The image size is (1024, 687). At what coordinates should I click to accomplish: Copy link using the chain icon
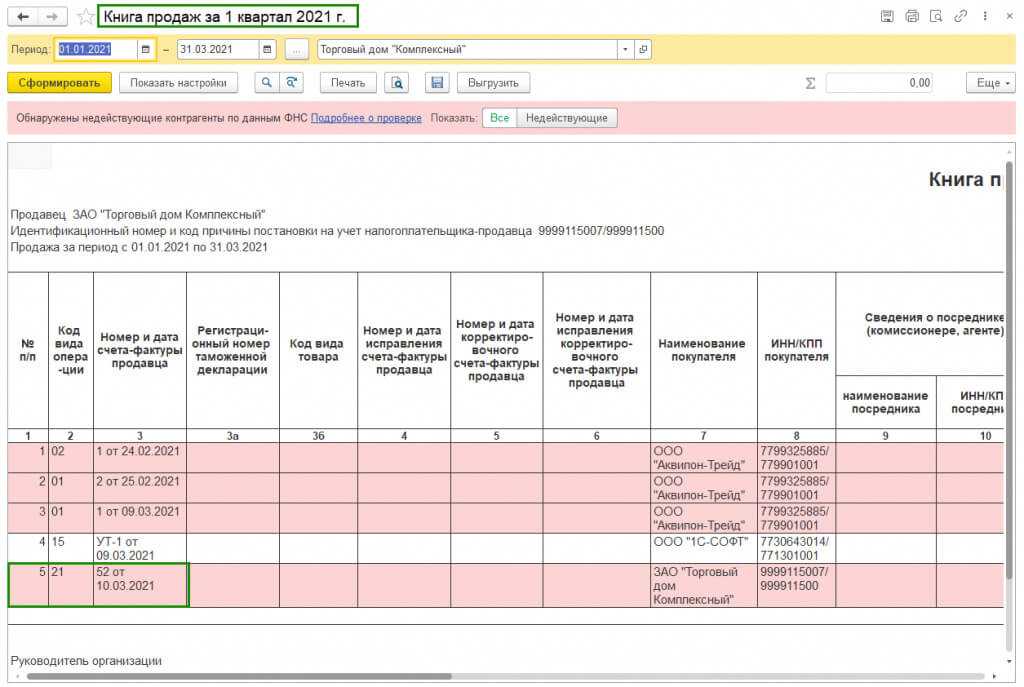[x=960, y=17]
